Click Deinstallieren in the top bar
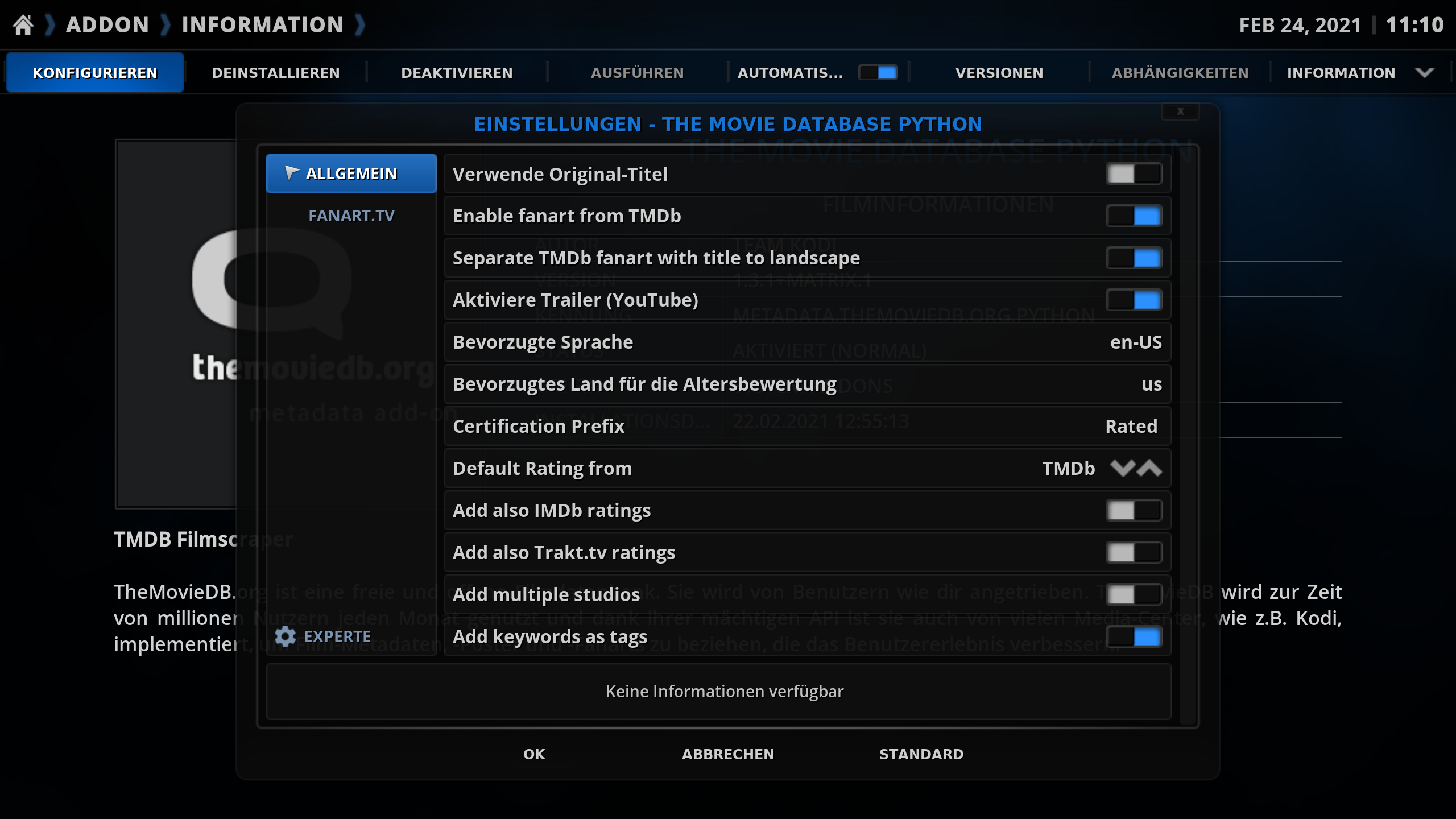 [x=276, y=73]
